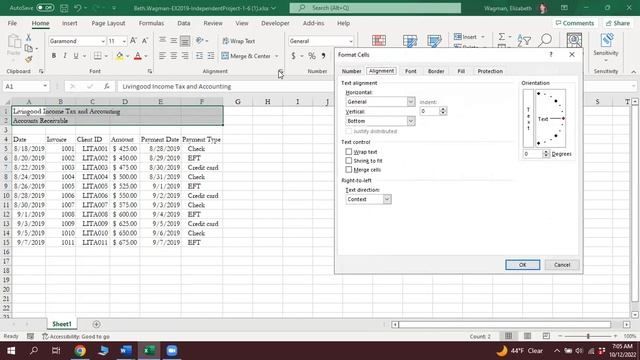Click the Increase Indent icon

click(211, 56)
